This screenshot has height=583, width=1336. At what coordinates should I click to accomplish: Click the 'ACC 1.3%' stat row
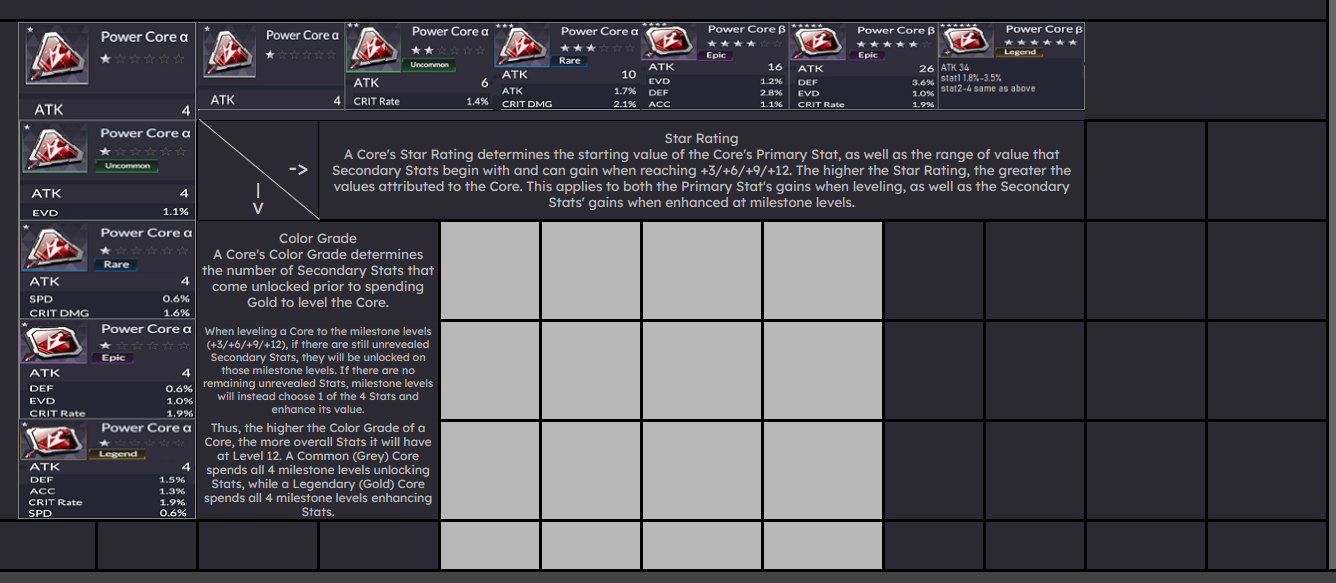pyautogui.click(x=108, y=491)
